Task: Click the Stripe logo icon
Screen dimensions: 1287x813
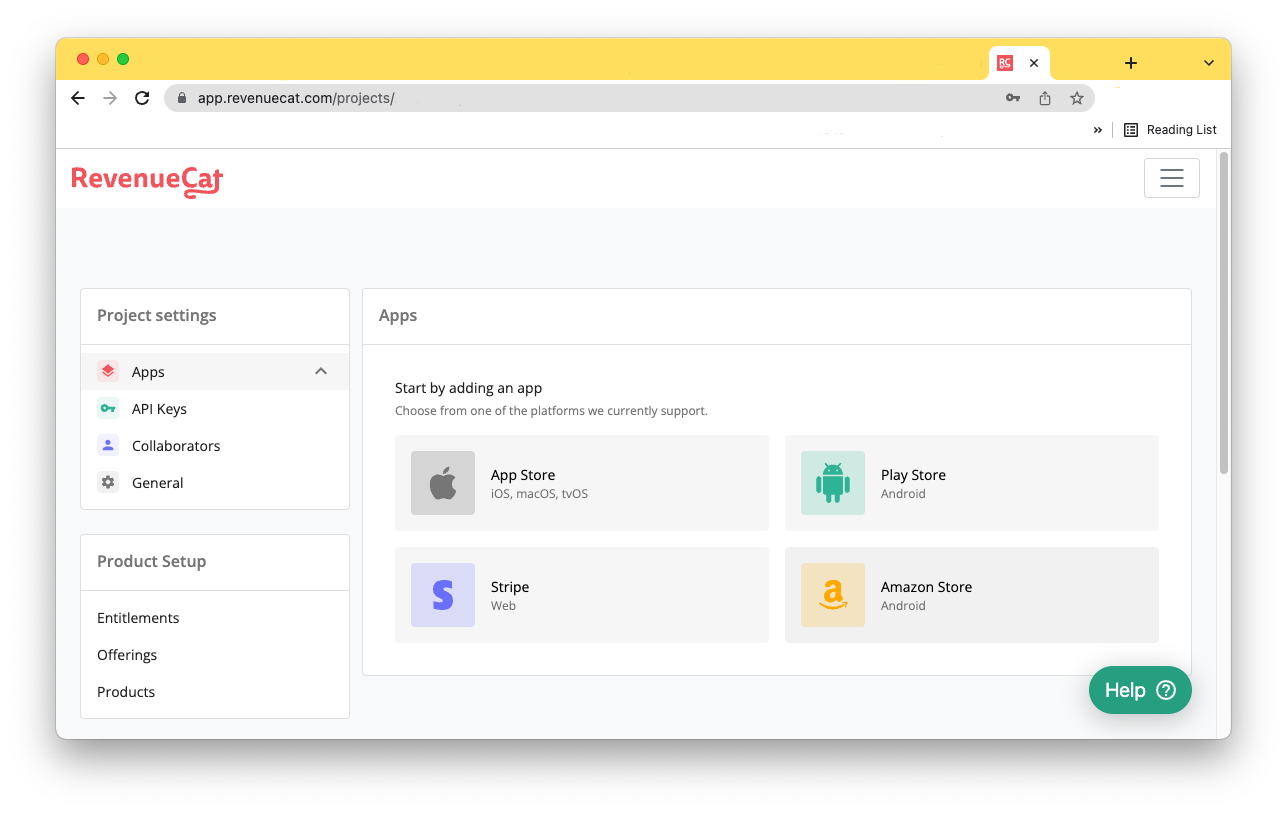Action: pos(442,595)
